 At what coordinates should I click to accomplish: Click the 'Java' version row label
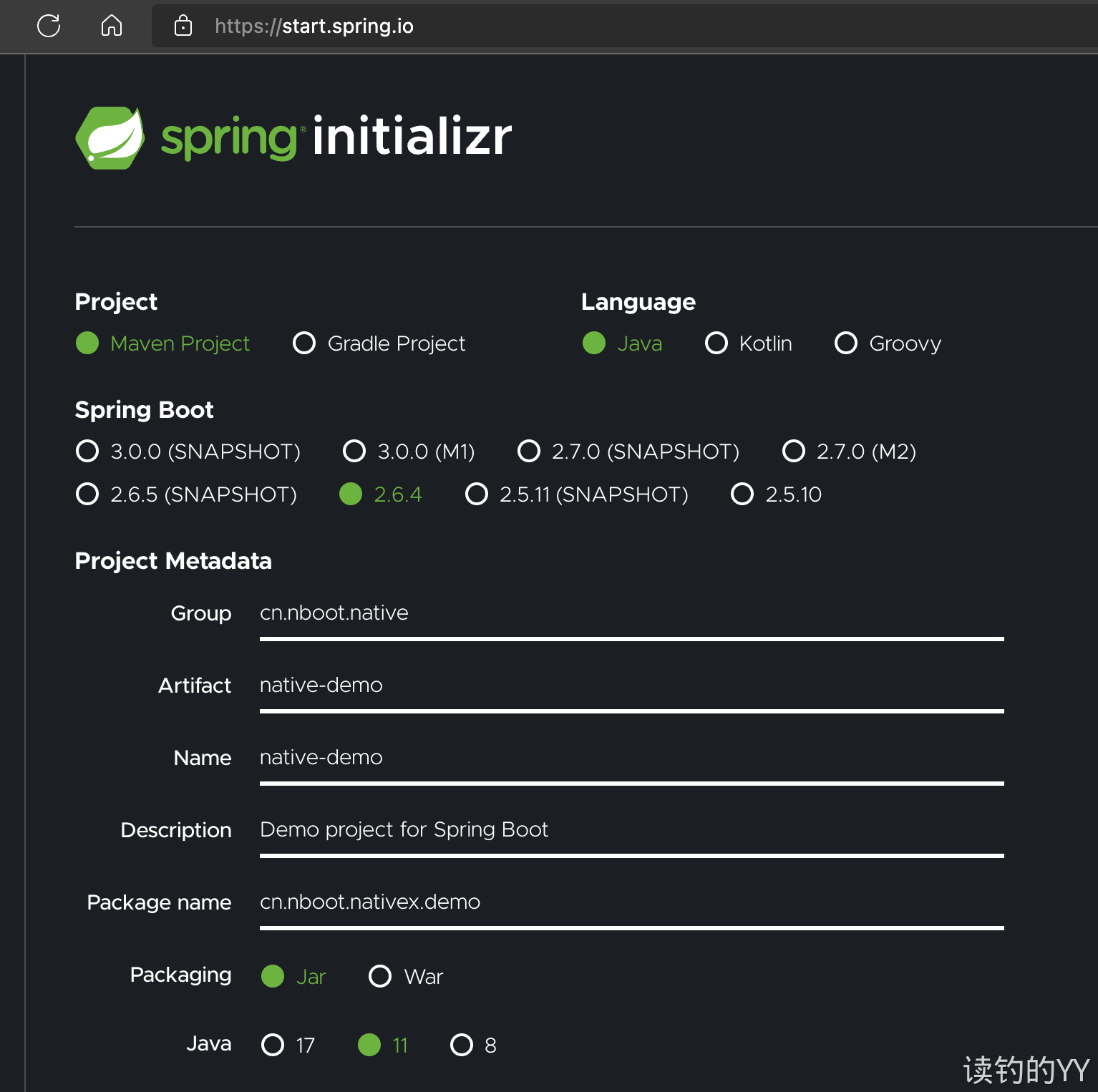click(209, 1044)
